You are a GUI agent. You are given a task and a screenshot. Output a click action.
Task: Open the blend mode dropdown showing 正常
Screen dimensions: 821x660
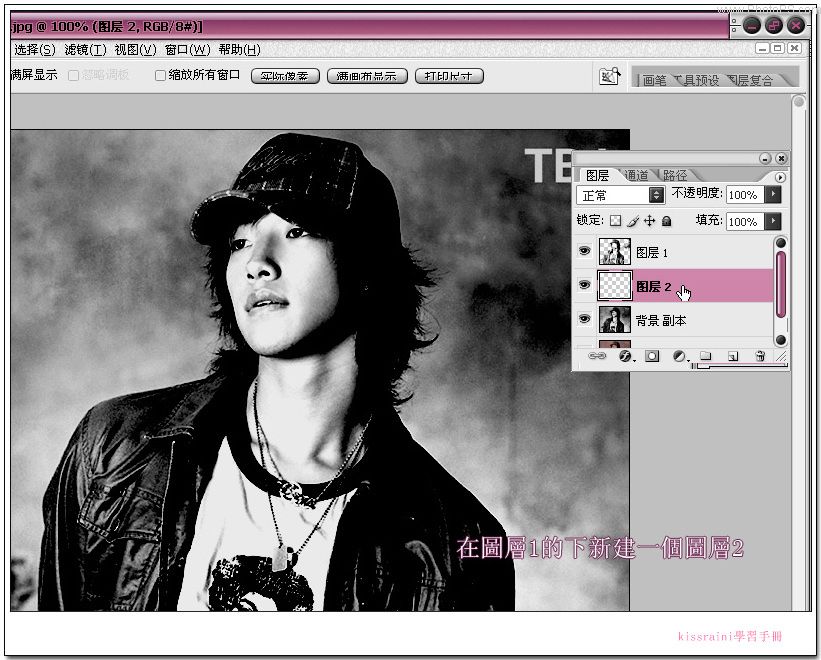(620, 195)
